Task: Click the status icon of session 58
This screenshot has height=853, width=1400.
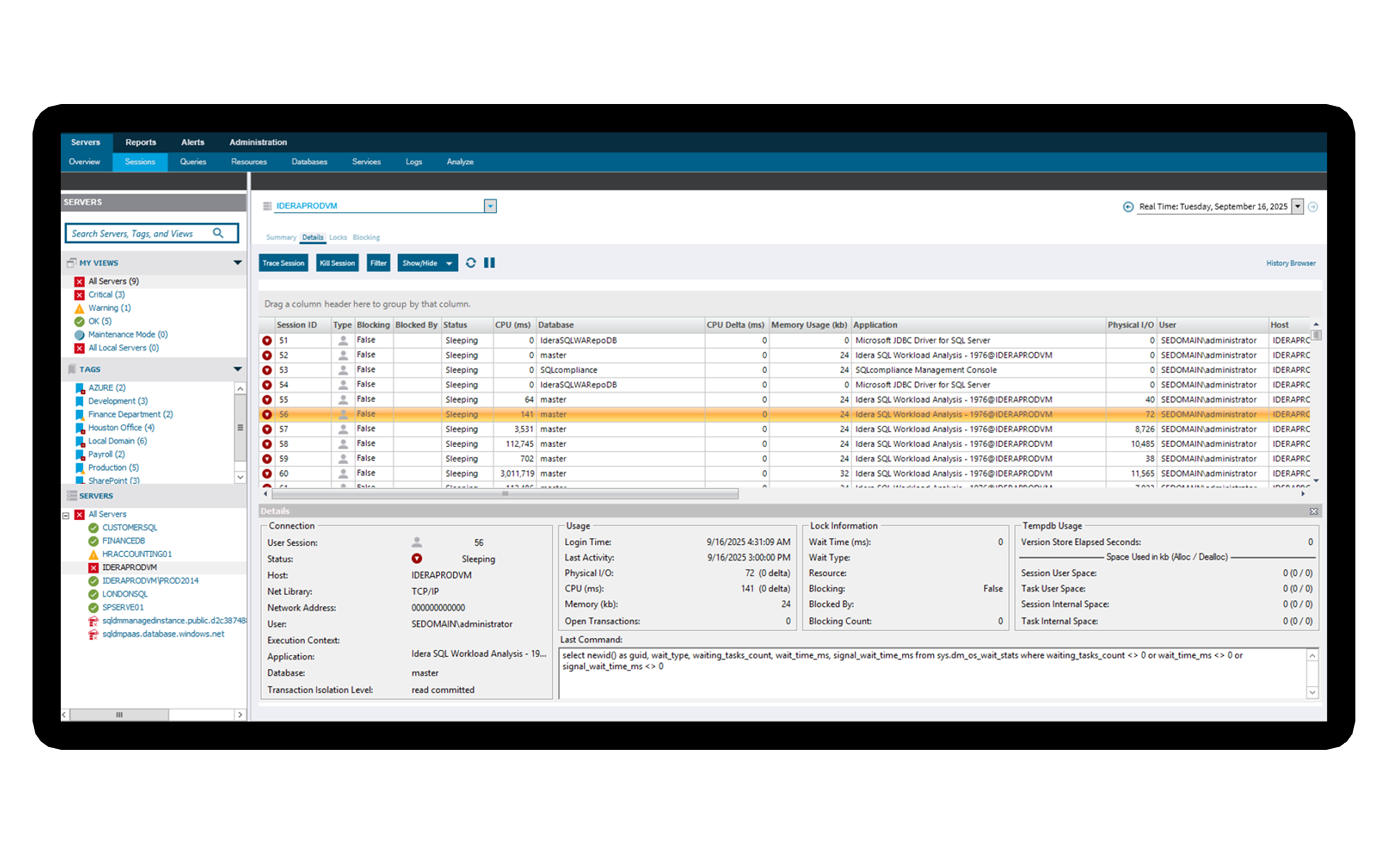Action: [267, 444]
